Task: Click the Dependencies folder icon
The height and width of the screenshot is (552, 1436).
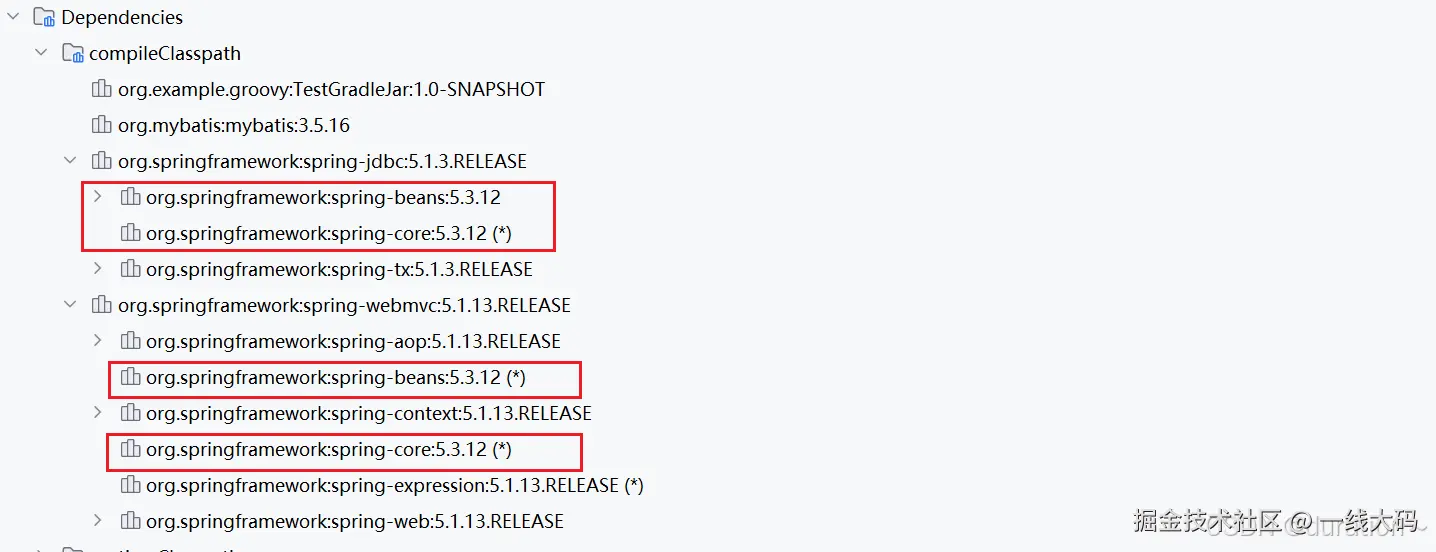Action: tap(44, 17)
